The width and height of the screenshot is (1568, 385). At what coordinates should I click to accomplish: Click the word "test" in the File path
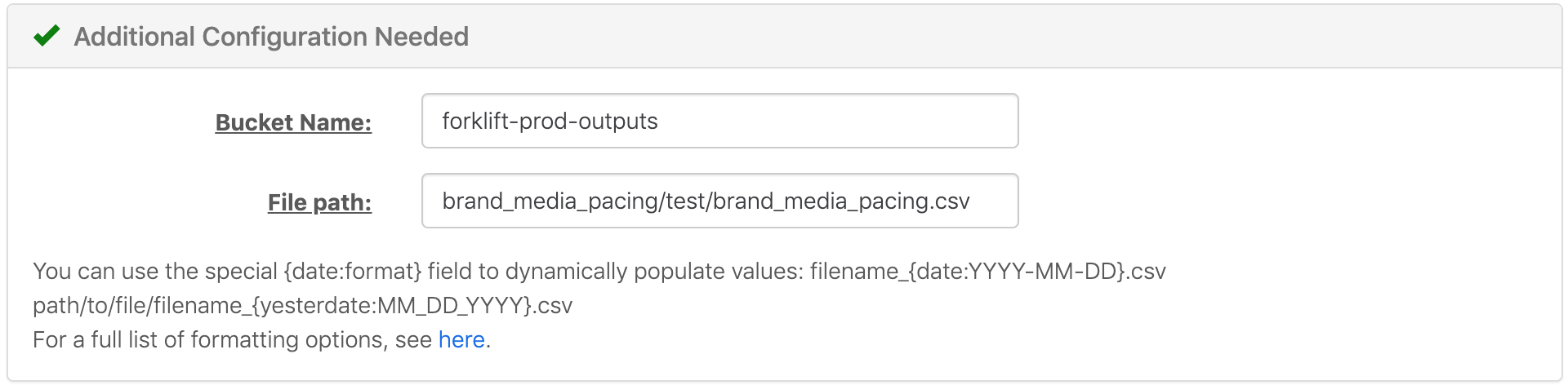(x=685, y=201)
